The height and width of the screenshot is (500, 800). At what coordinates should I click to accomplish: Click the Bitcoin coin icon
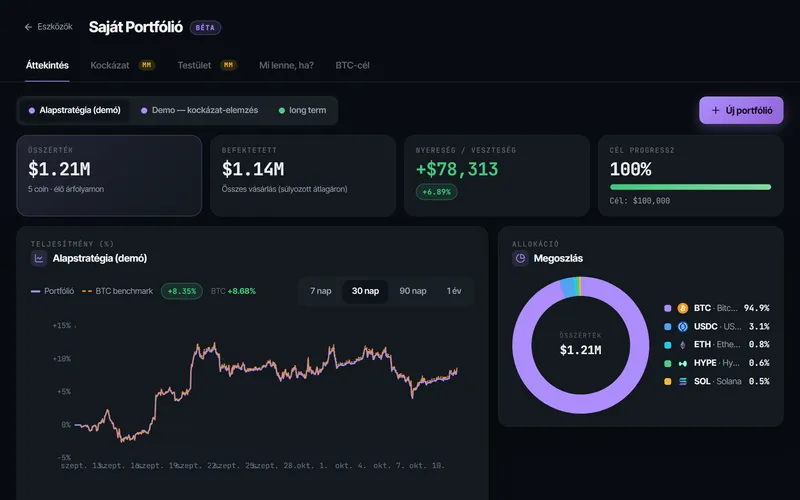pos(683,308)
